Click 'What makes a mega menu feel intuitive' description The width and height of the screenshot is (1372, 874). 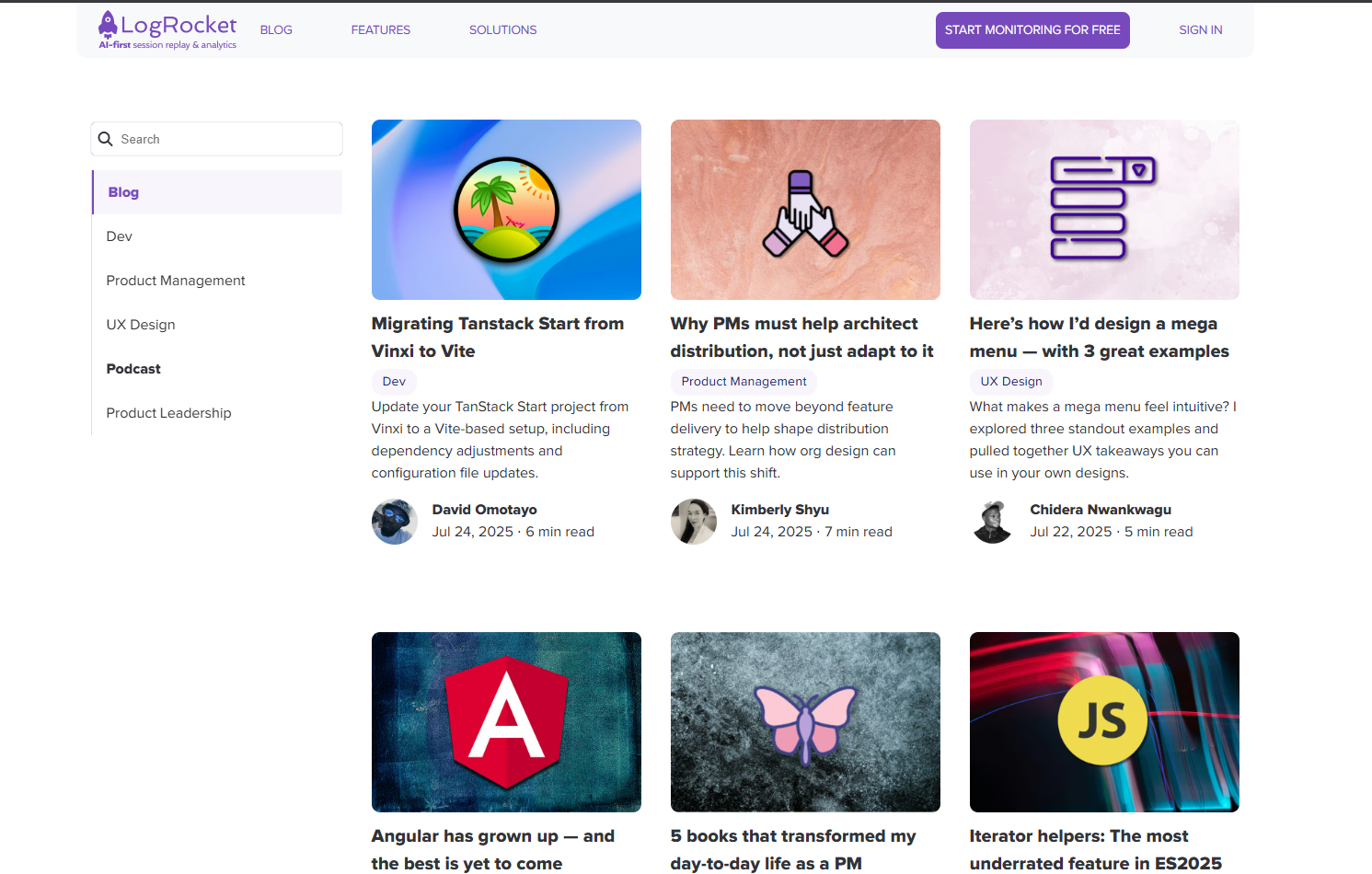point(1103,440)
